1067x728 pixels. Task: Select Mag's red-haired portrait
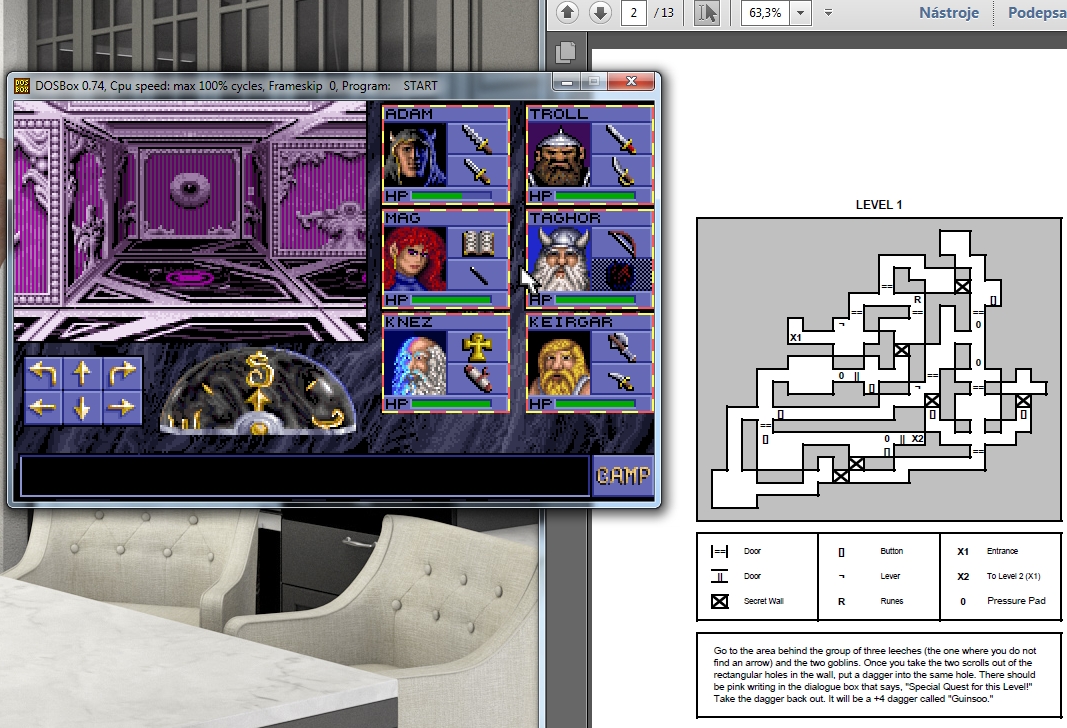[x=415, y=259]
